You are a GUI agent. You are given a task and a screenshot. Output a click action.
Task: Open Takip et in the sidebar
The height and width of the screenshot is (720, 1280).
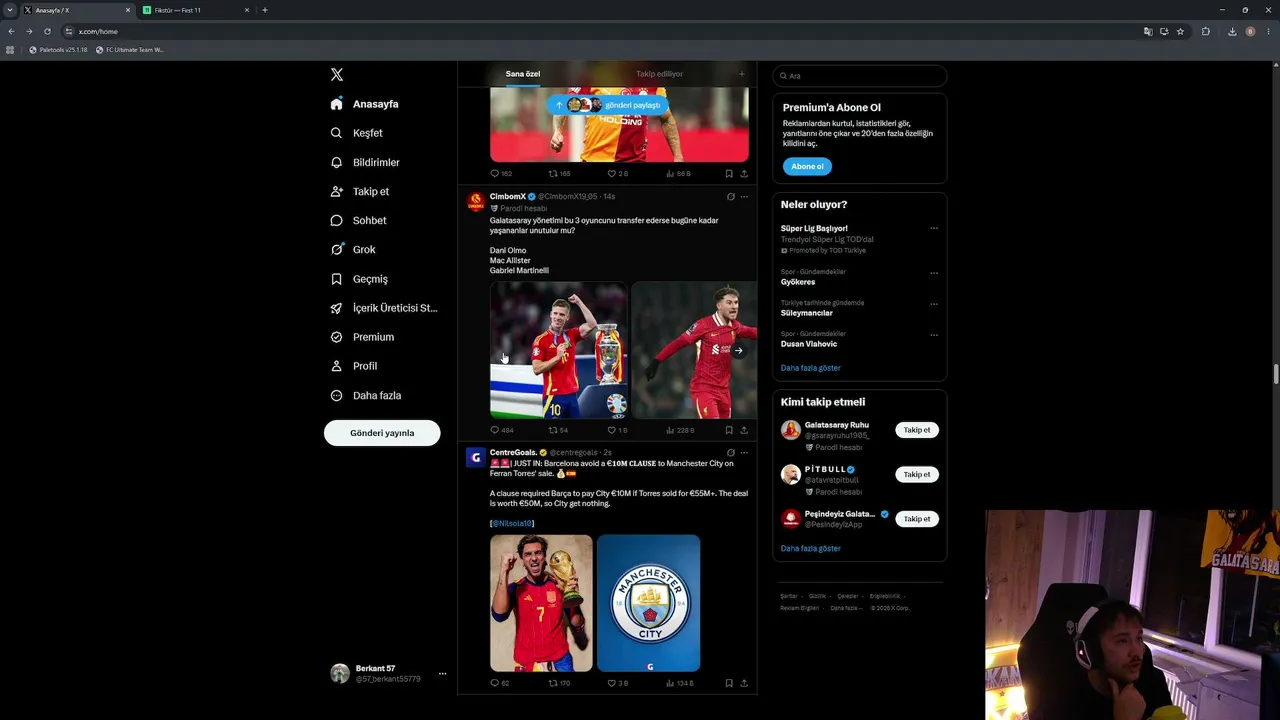click(360, 191)
